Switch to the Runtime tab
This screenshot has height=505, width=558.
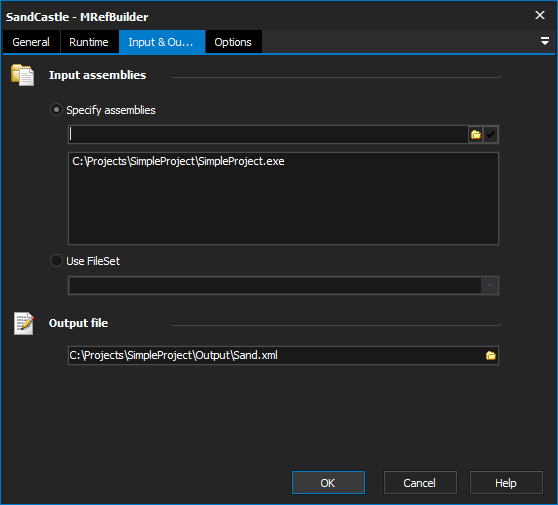[89, 42]
